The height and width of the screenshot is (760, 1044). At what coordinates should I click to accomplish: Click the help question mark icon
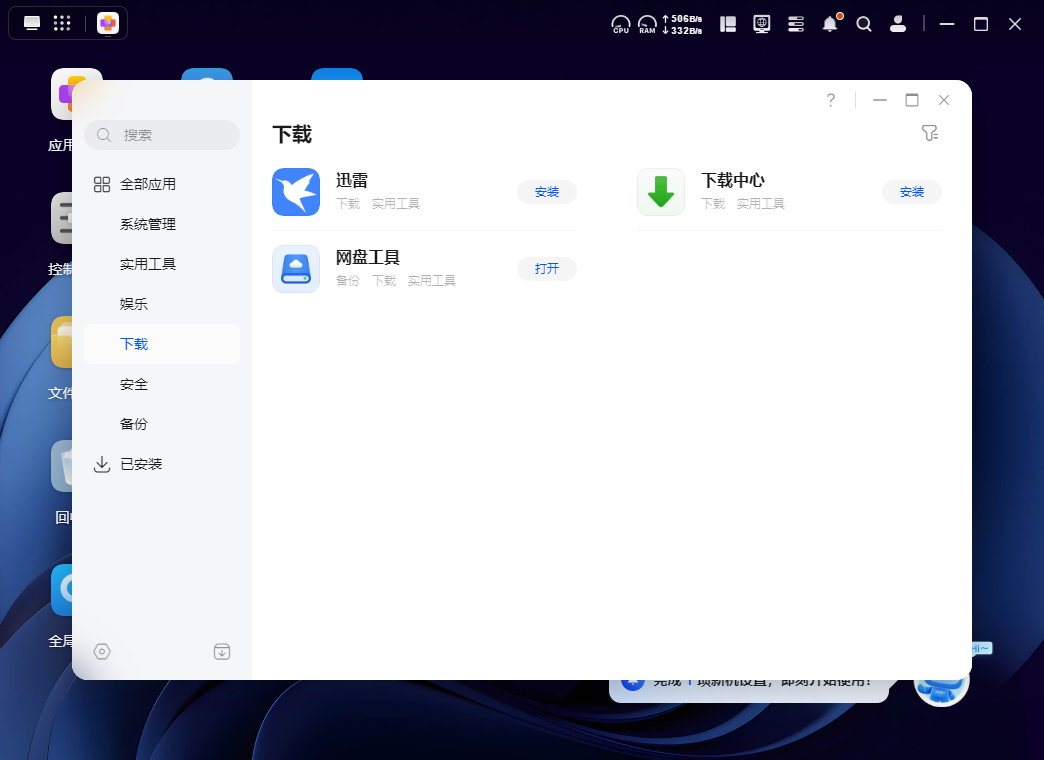(x=830, y=100)
